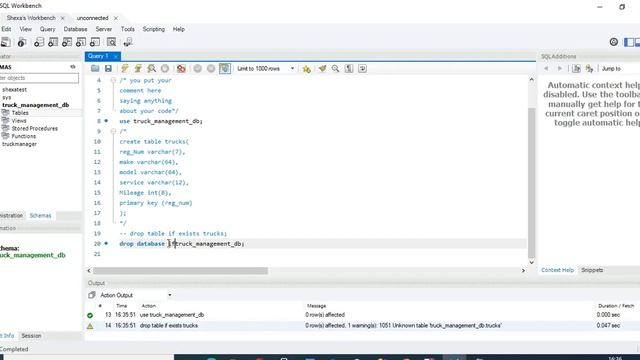Open the View menu

coord(25,29)
